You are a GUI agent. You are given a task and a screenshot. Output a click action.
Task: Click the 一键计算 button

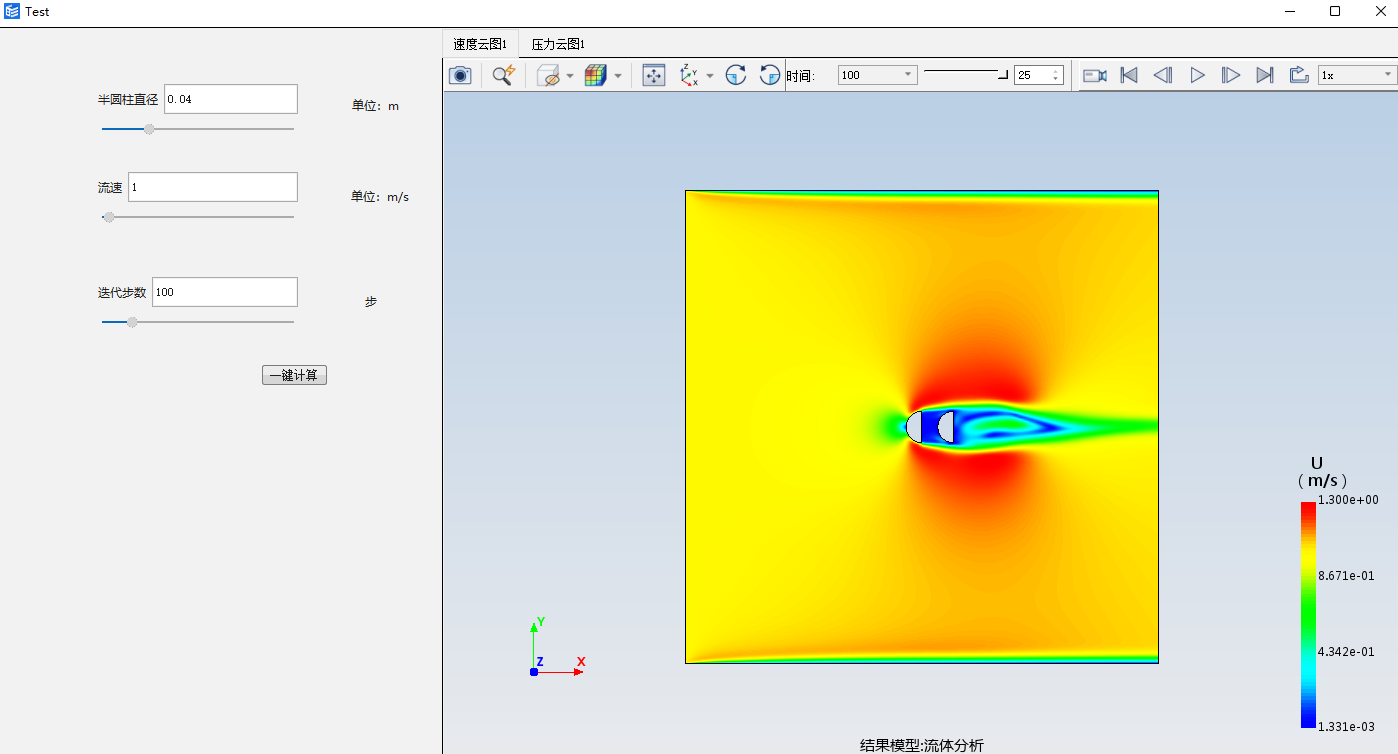[x=294, y=375]
